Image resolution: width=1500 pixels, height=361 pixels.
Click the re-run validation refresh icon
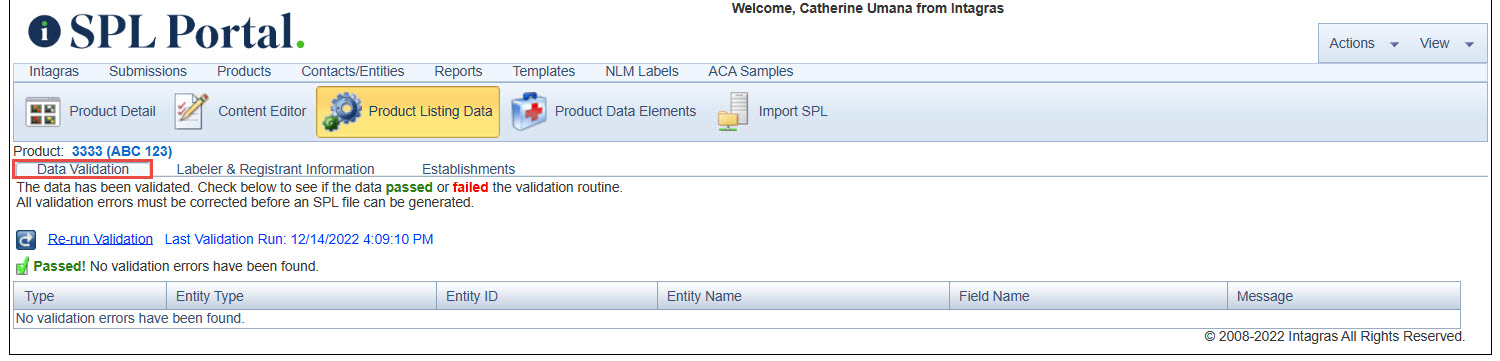27,240
